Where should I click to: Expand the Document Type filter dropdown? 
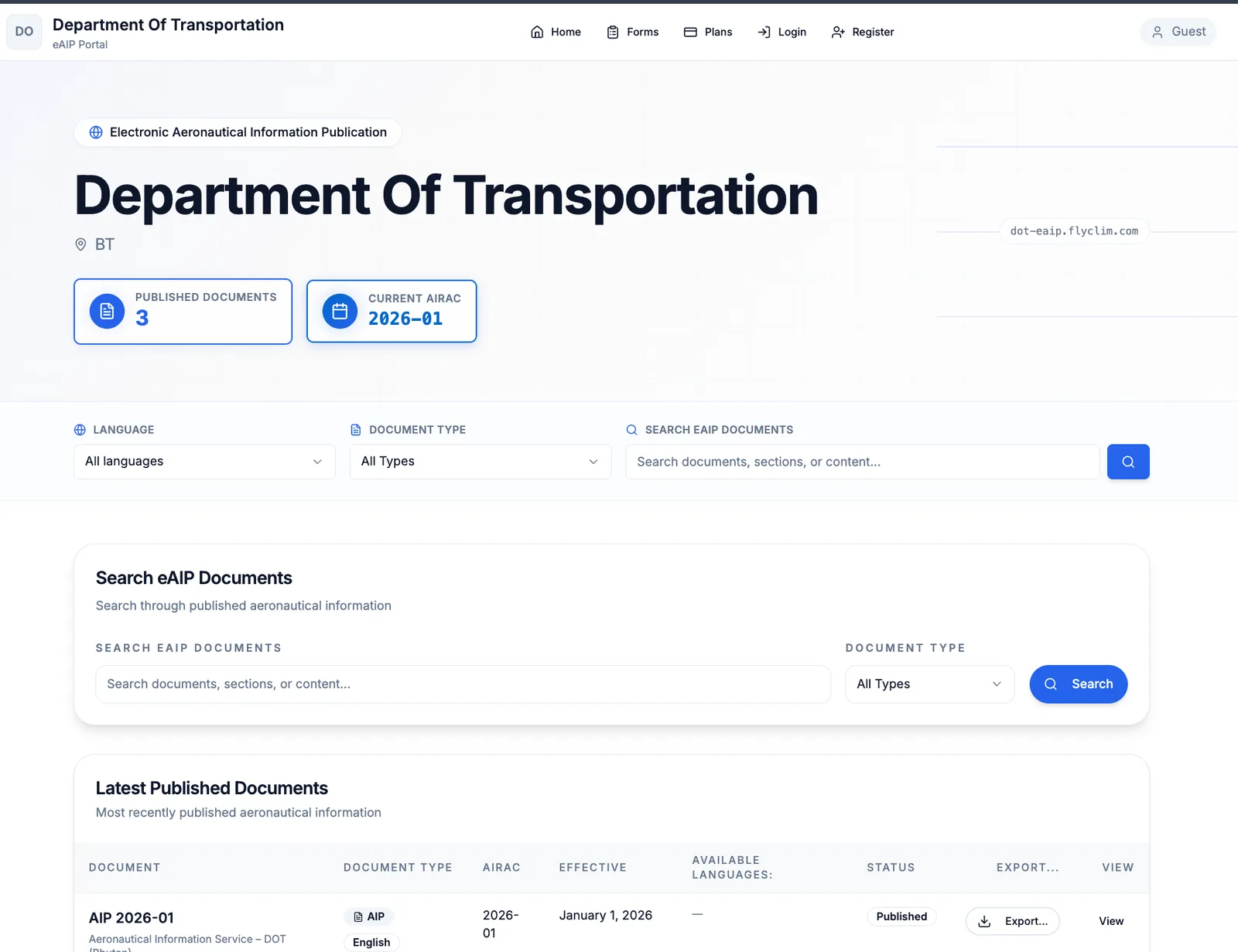(x=480, y=462)
